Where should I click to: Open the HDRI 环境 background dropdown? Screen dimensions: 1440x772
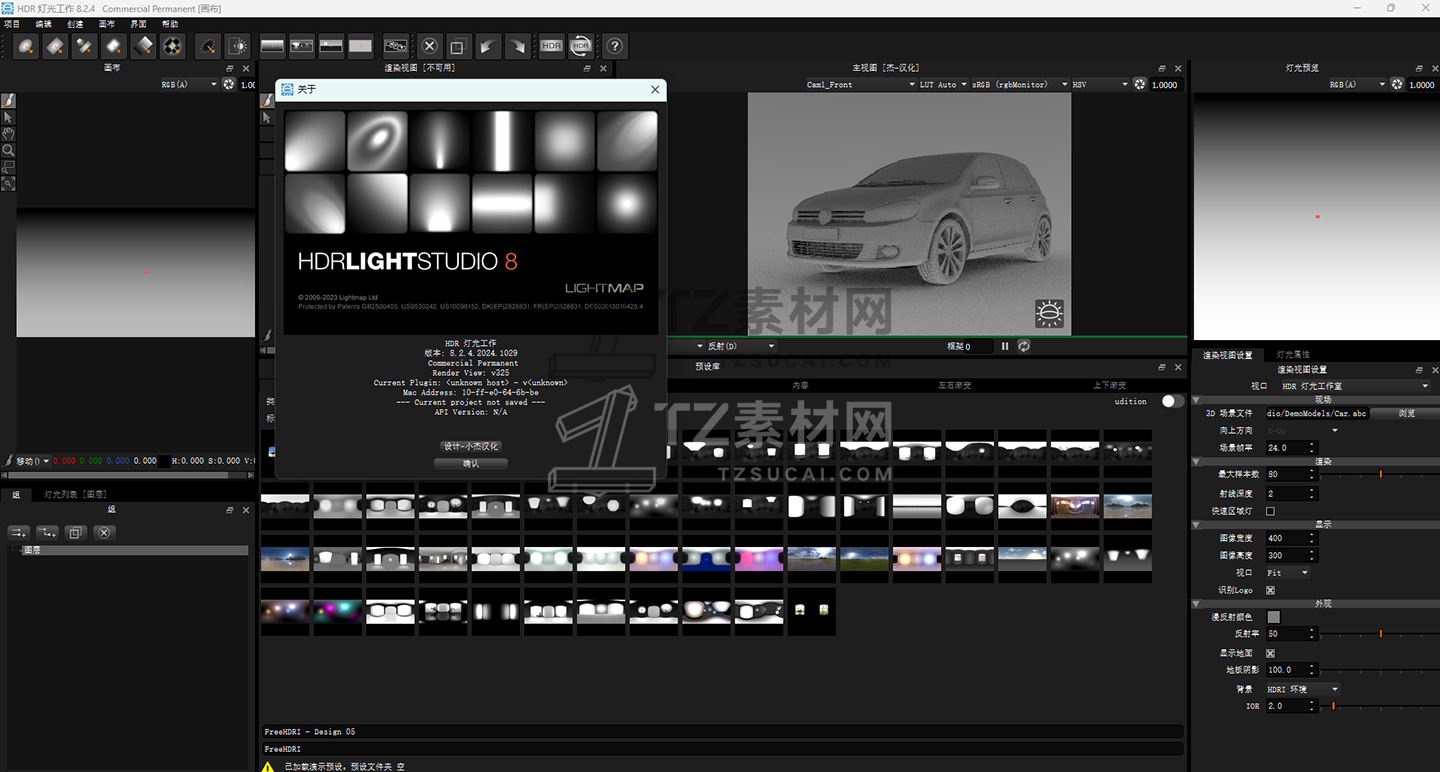click(1302, 689)
